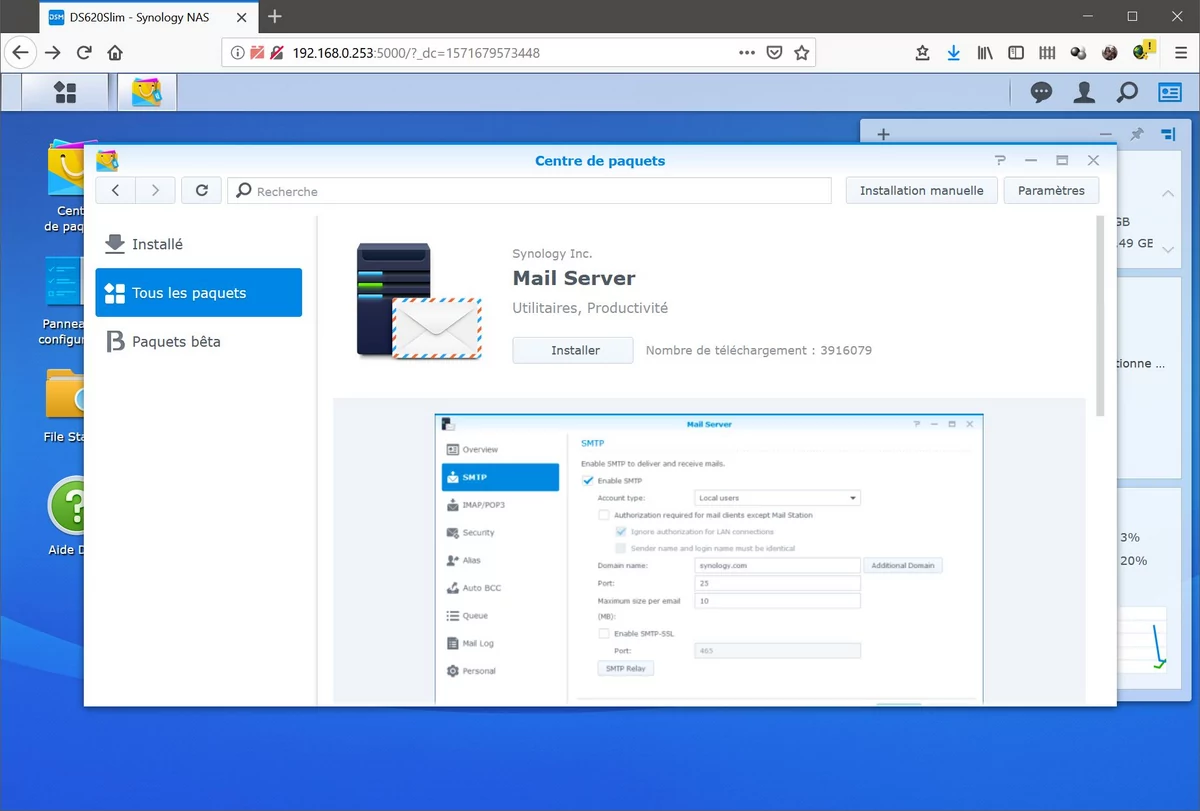
Task: Open Firefox library icon
Action: pyautogui.click(x=985, y=53)
